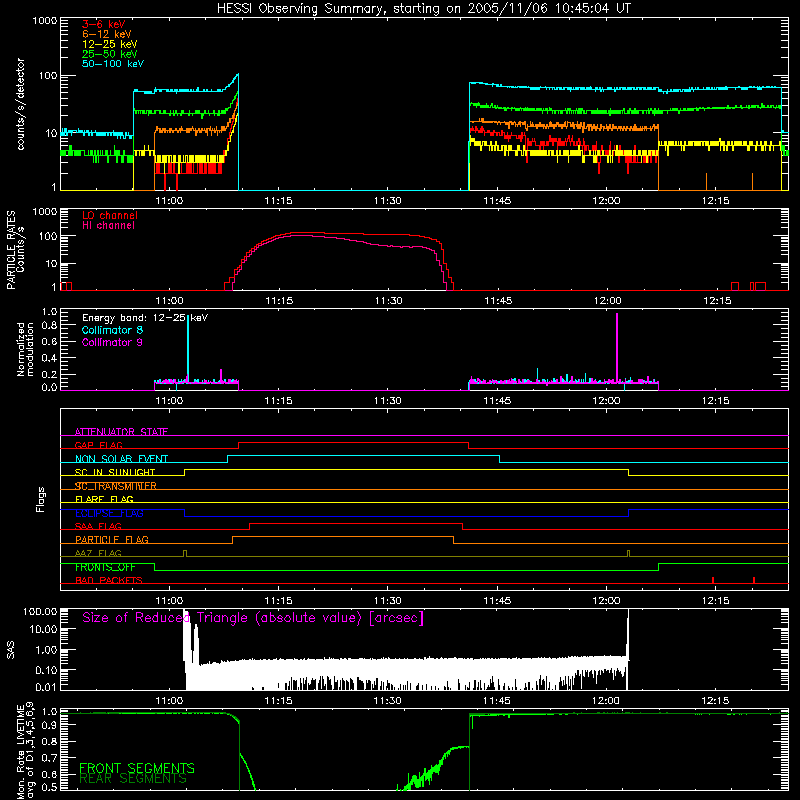
Task: Click the FLARE_FLAG label
Action: (x=104, y=499)
